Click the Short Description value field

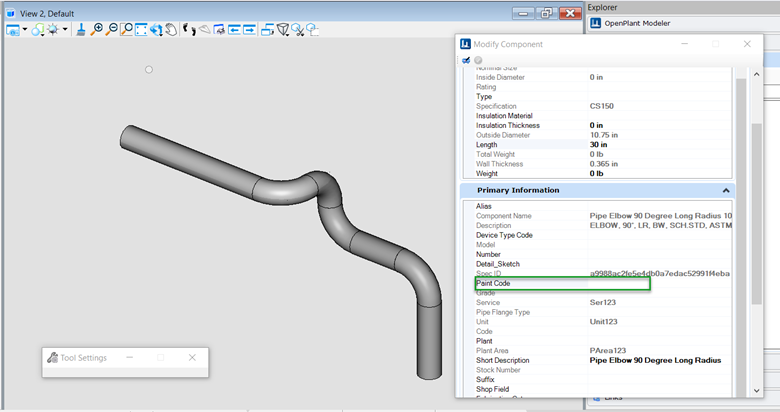[x=659, y=360]
